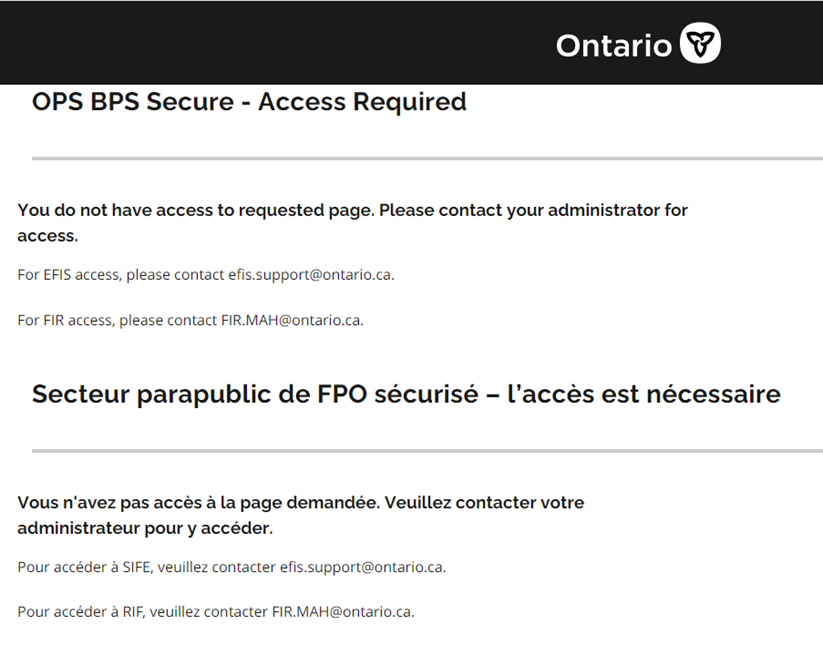Click efis.support@ontario.ca in the French section
Image resolution: width=823 pixels, height=645 pixels.
362,567
